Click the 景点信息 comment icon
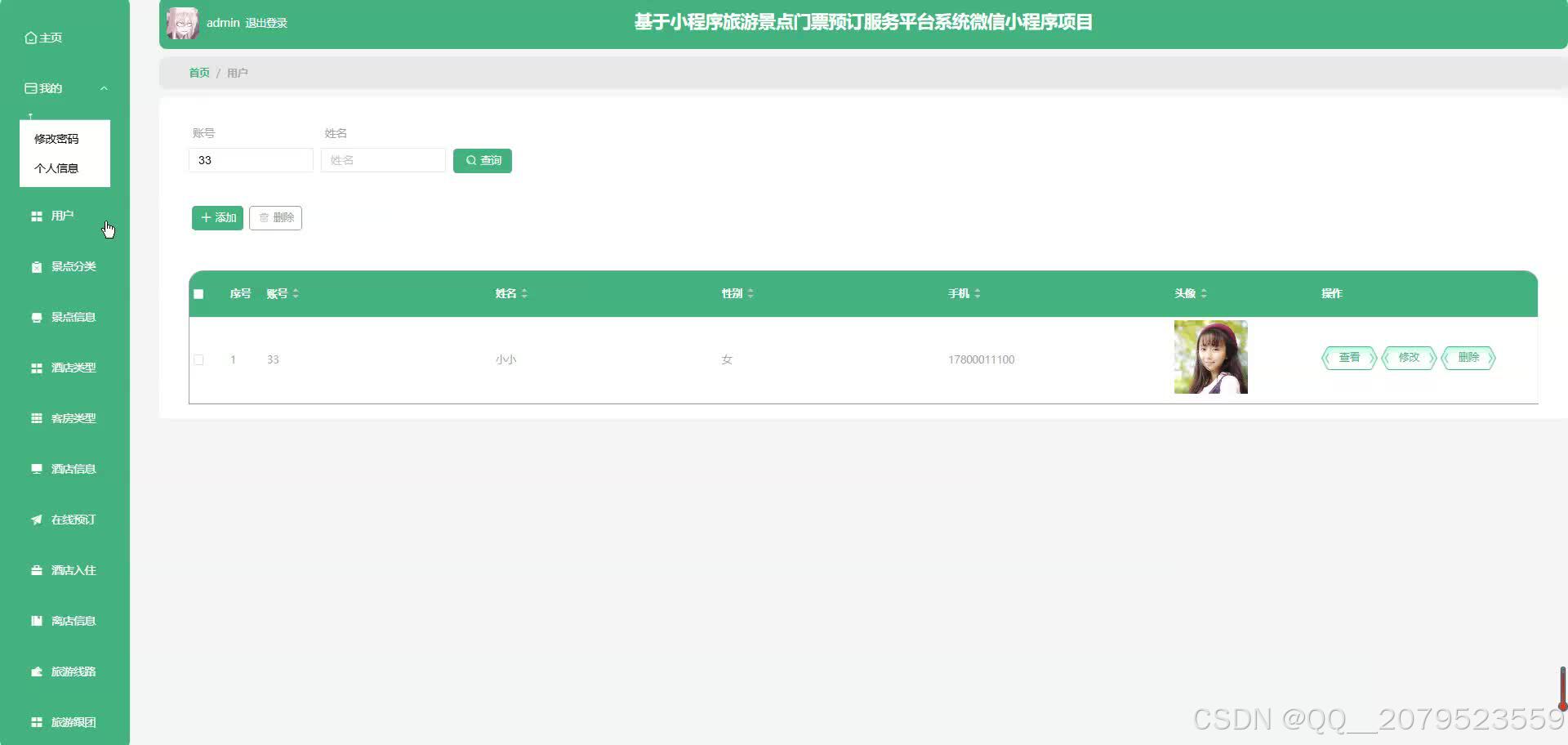 pyautogui.click(x=36, y=316)
